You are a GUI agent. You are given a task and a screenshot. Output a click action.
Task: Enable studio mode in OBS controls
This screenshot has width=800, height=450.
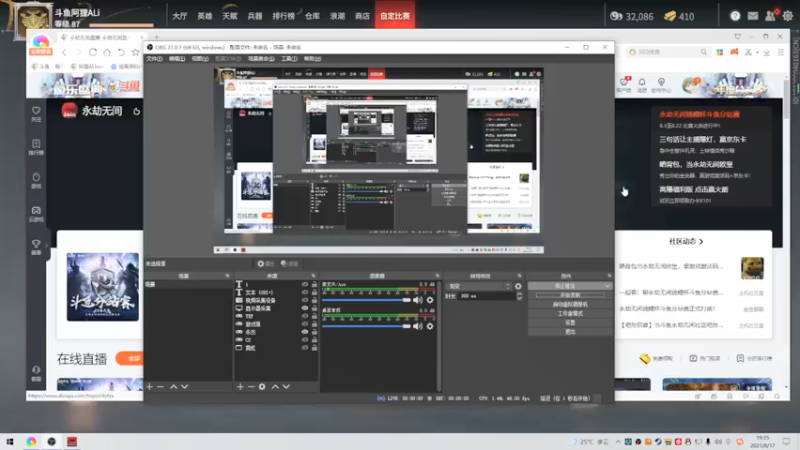tap(570, 314)
